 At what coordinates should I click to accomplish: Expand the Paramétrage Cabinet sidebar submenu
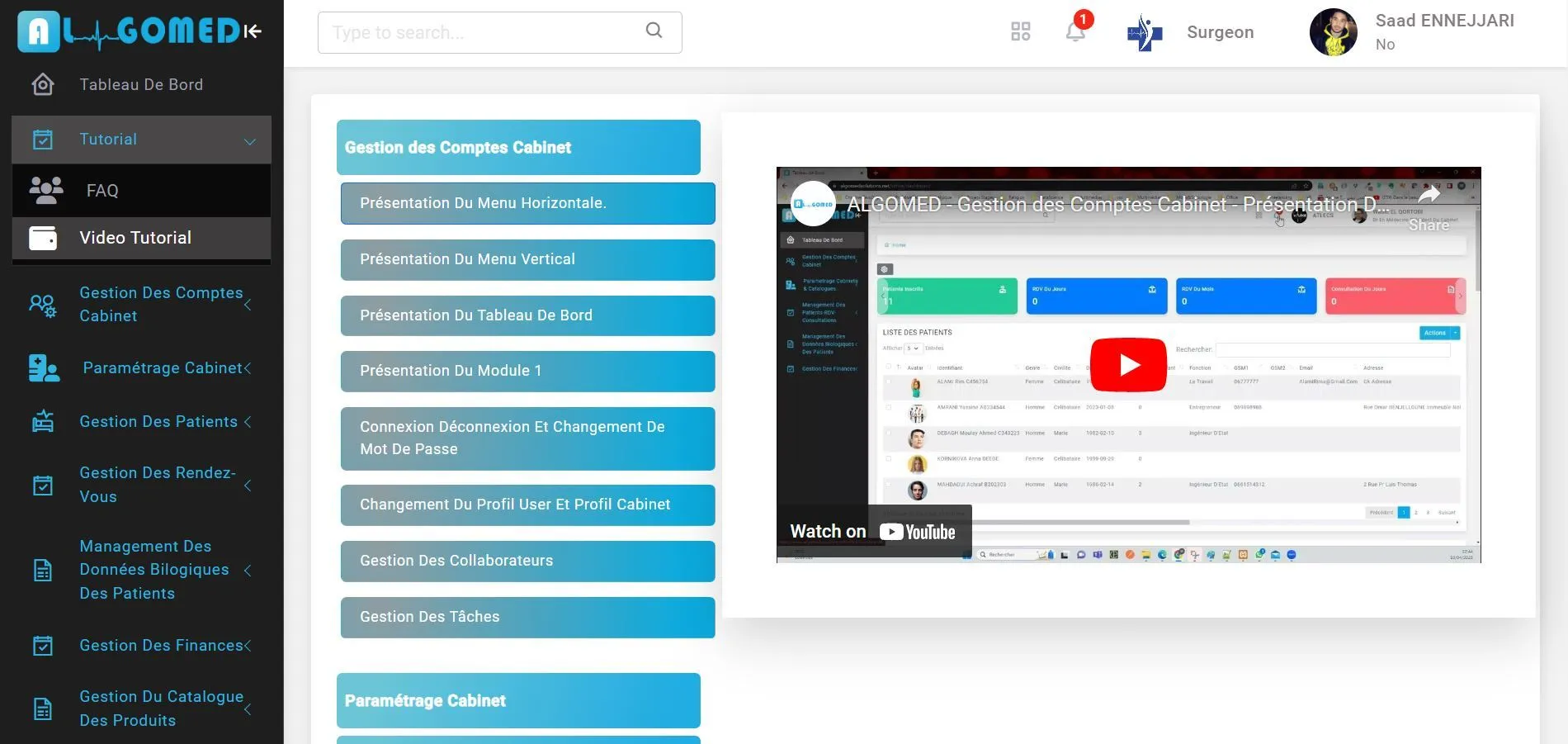[248, 368]
